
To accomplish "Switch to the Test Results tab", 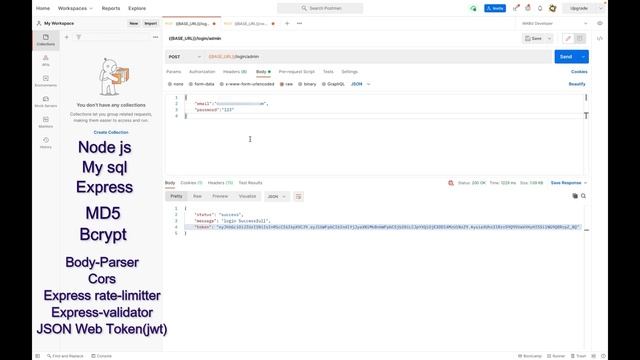I will (x=250, y=183).
